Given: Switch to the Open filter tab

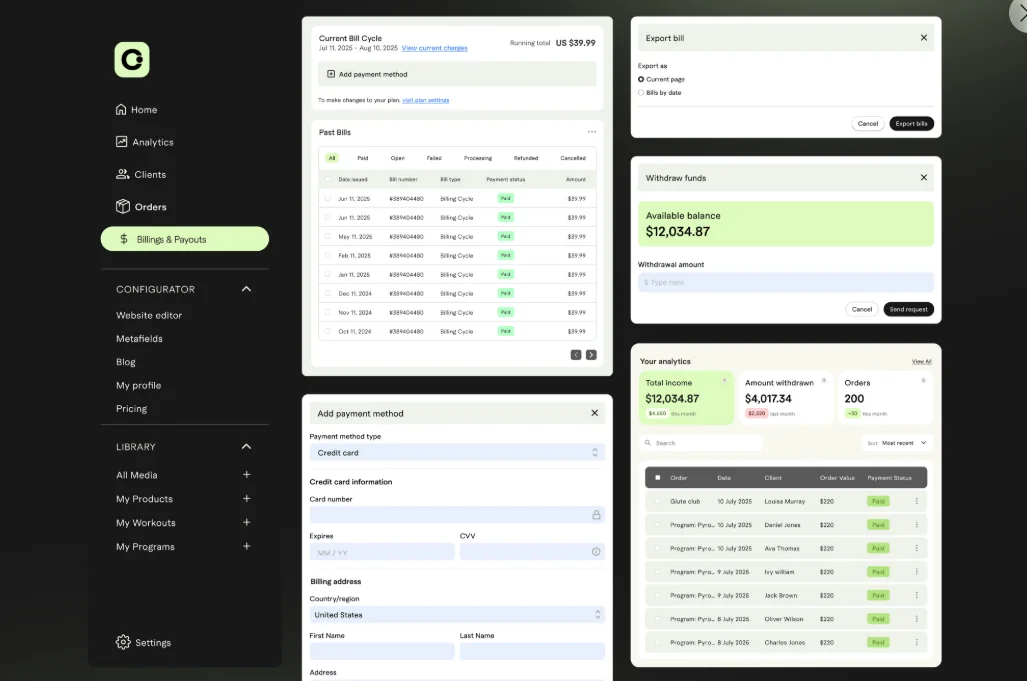Looking at the screenshot, I should tap(398, 158).
